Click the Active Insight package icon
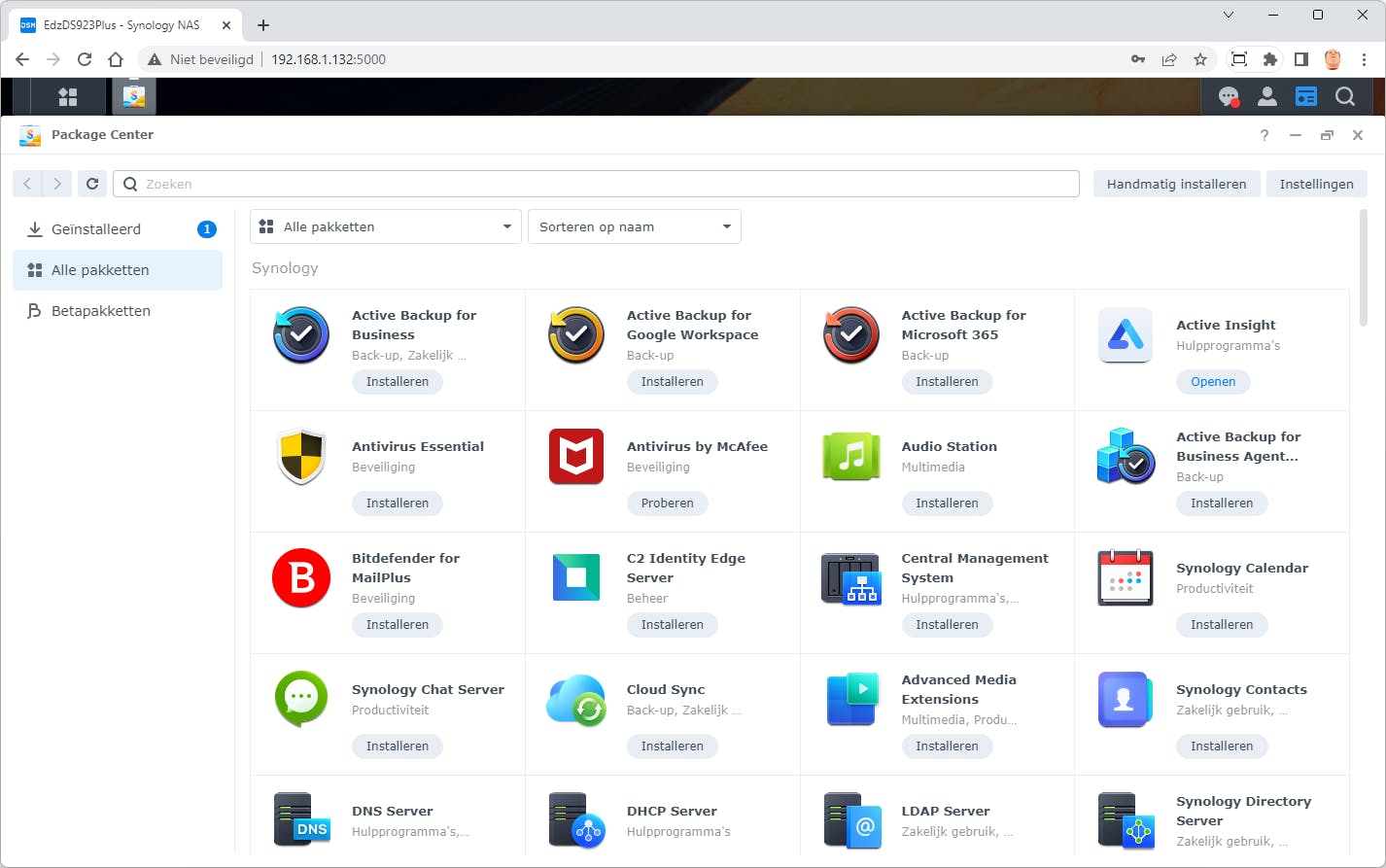 (1126, 335)
